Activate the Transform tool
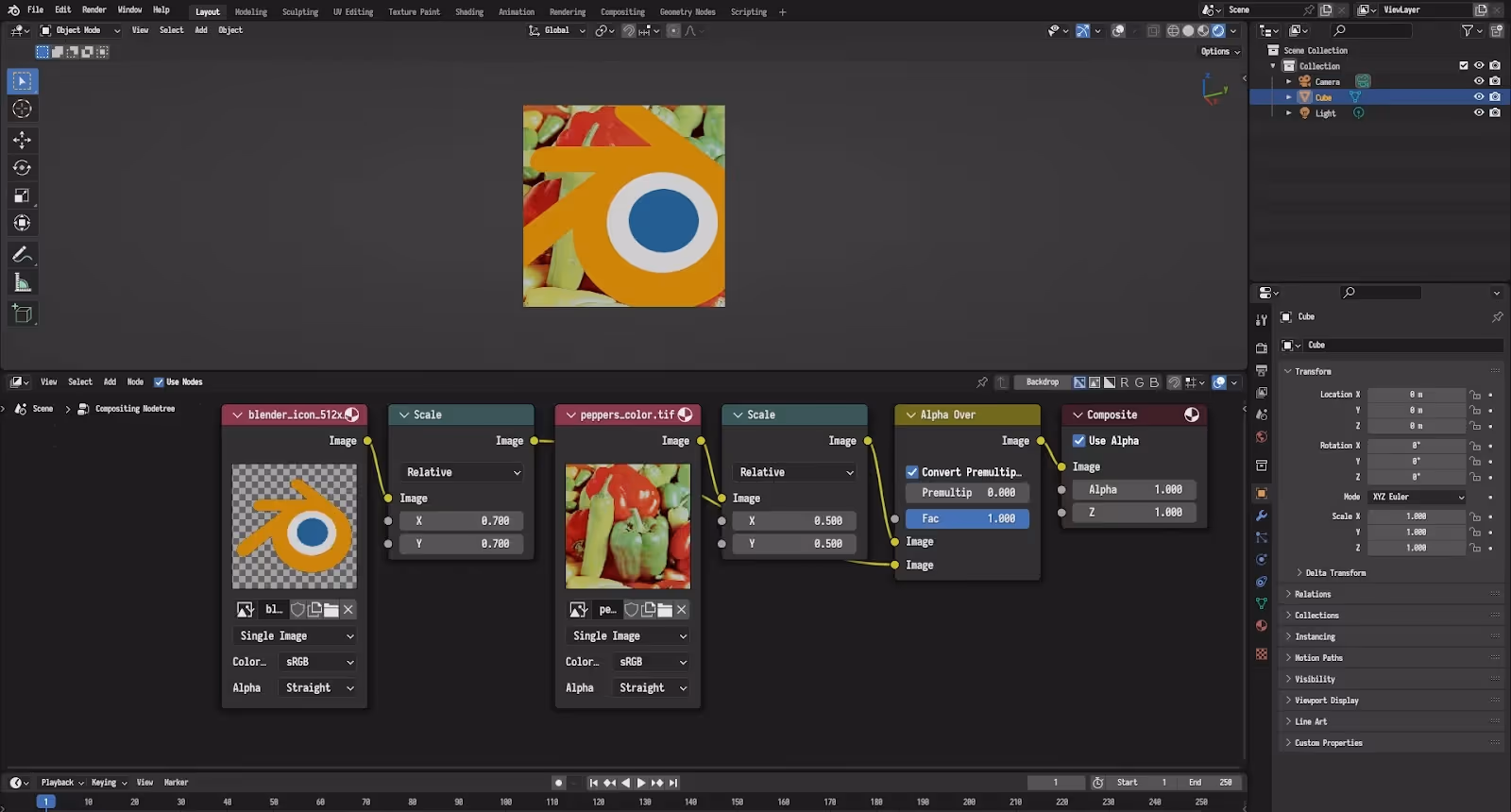Image resolution: width=1511 pixels, height=812 pixels. (x=23, y=224)
